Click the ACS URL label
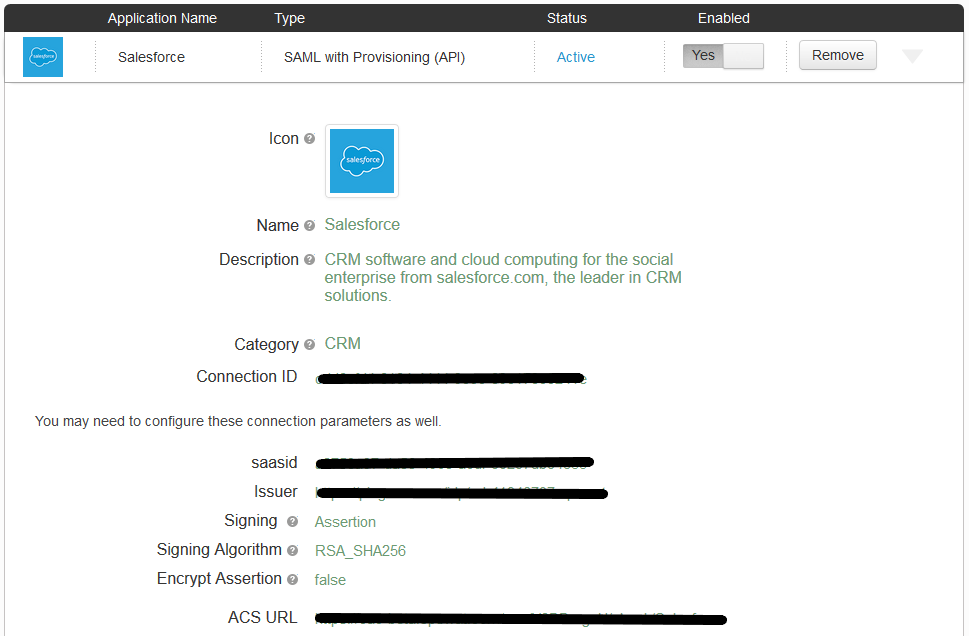 pos(263,617)
